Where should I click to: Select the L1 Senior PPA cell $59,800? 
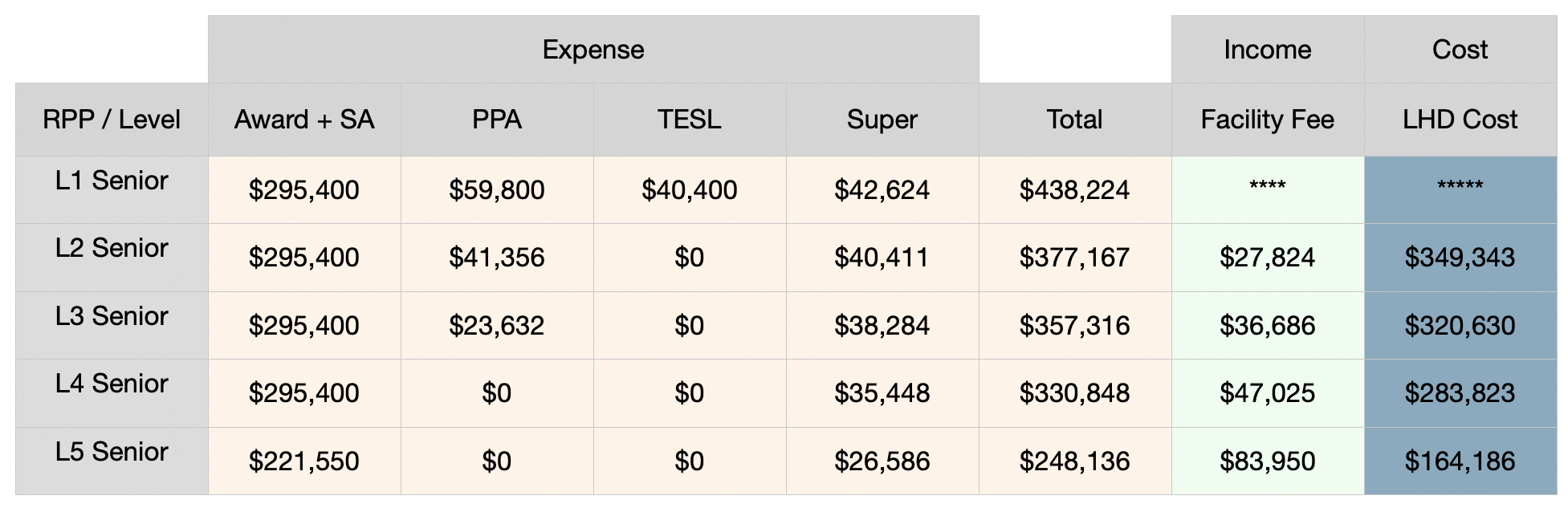pos(497,190)
